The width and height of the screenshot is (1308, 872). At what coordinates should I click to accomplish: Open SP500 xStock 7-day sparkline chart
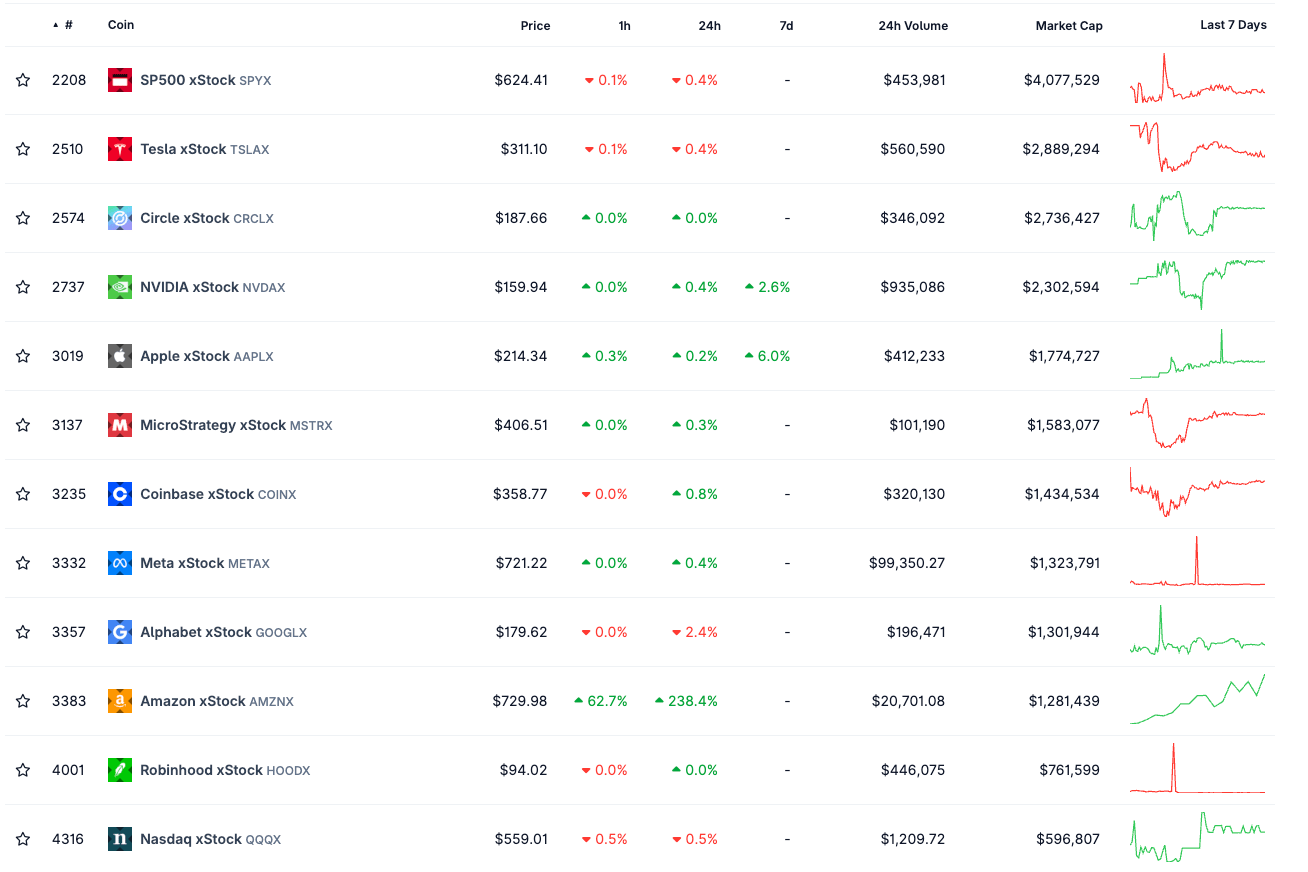pyautogui.click(x=1197, y=79)
